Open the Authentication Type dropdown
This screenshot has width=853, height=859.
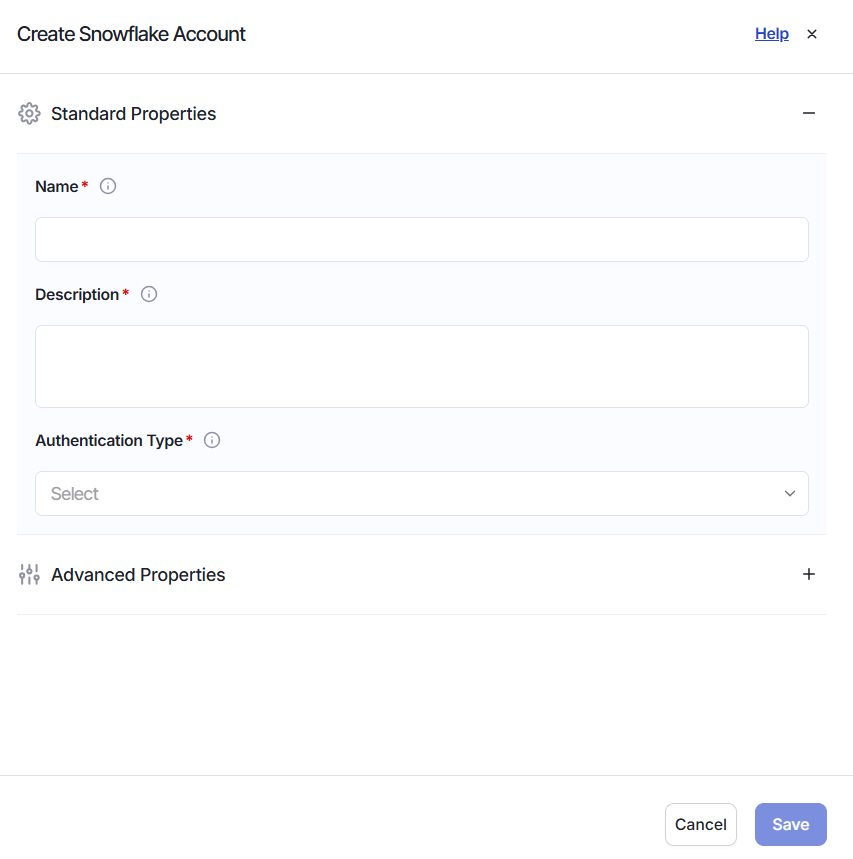click(x=422, y=494)
